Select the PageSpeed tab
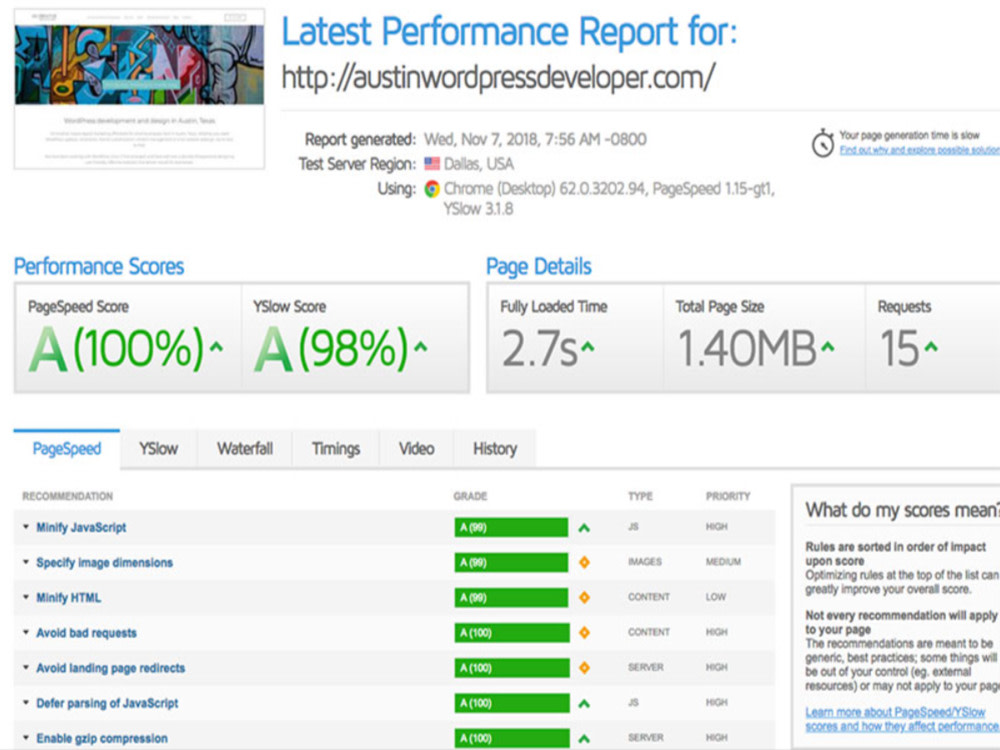 point(66,449)
